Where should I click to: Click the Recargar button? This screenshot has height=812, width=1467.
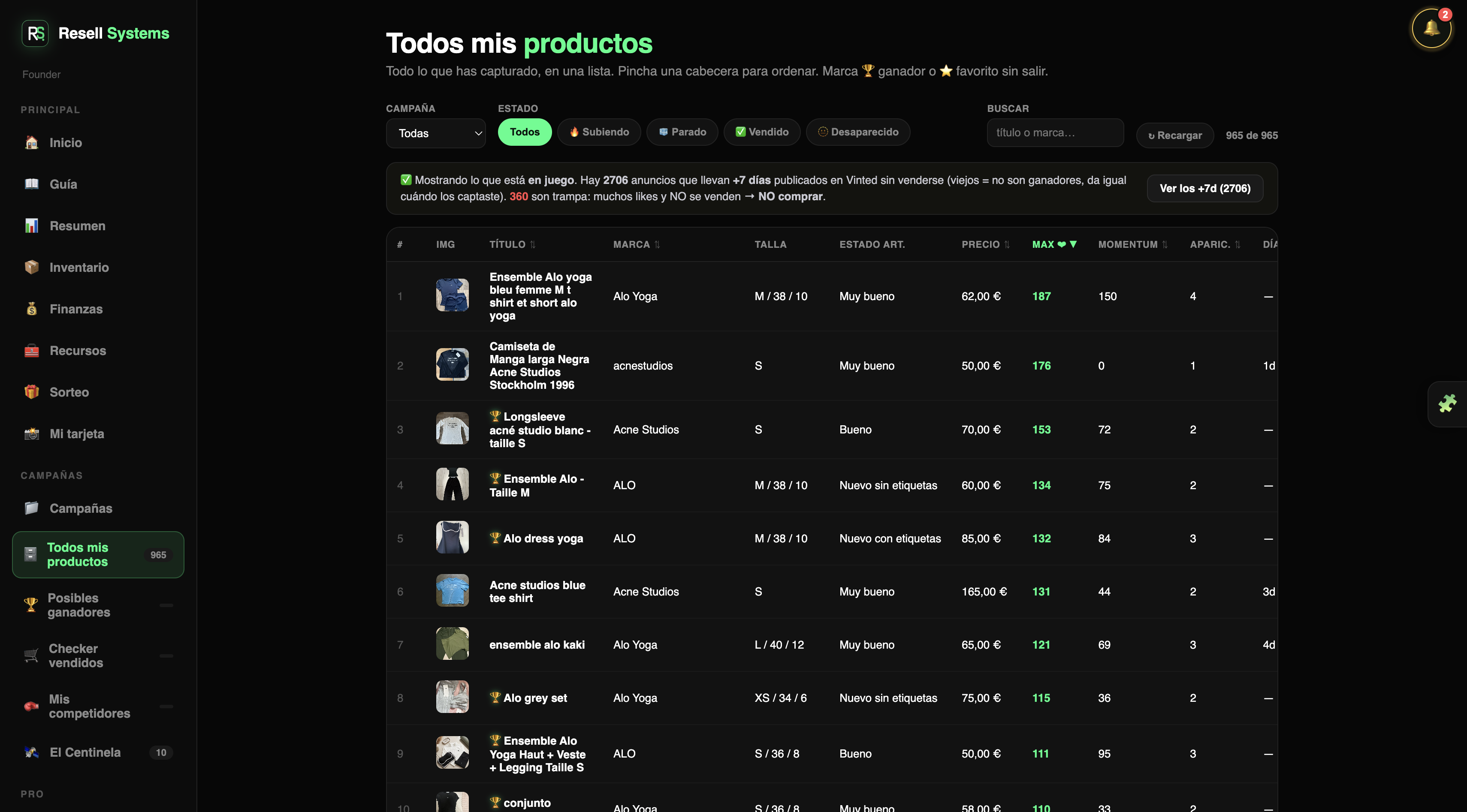[1175, 135]
